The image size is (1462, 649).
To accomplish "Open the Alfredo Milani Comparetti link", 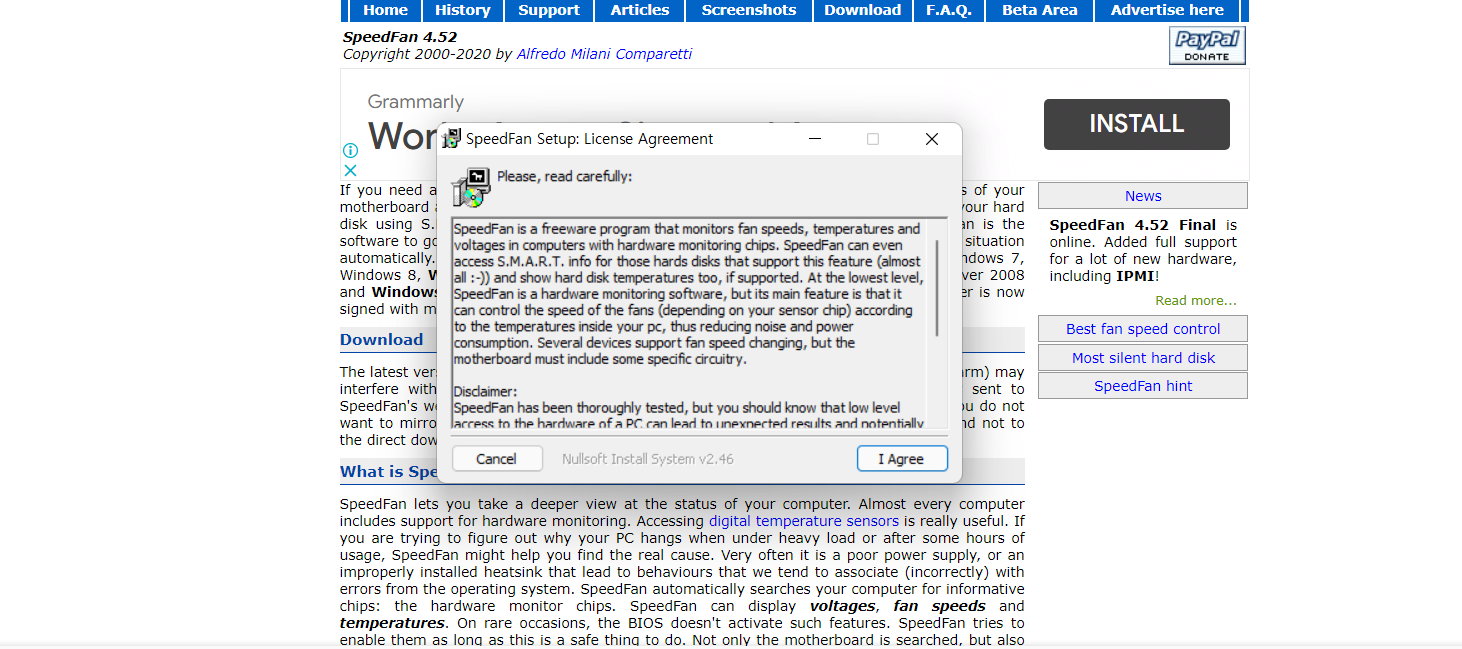I will tap(604, 54).
